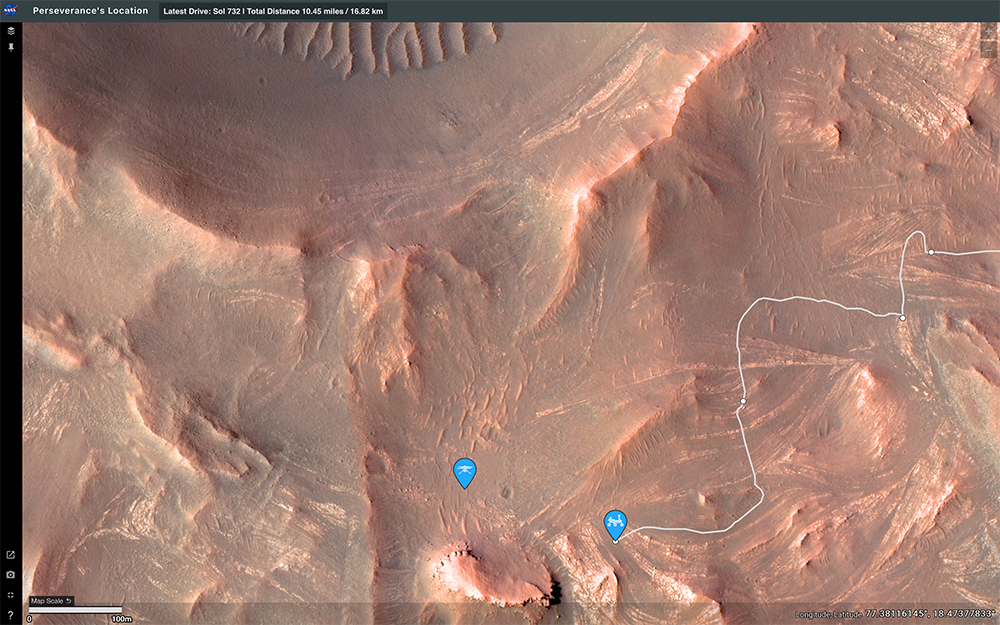Select the Perseverance rover map marker
The height and width of the screenshot is (625, 1000).
pos(615,525)
